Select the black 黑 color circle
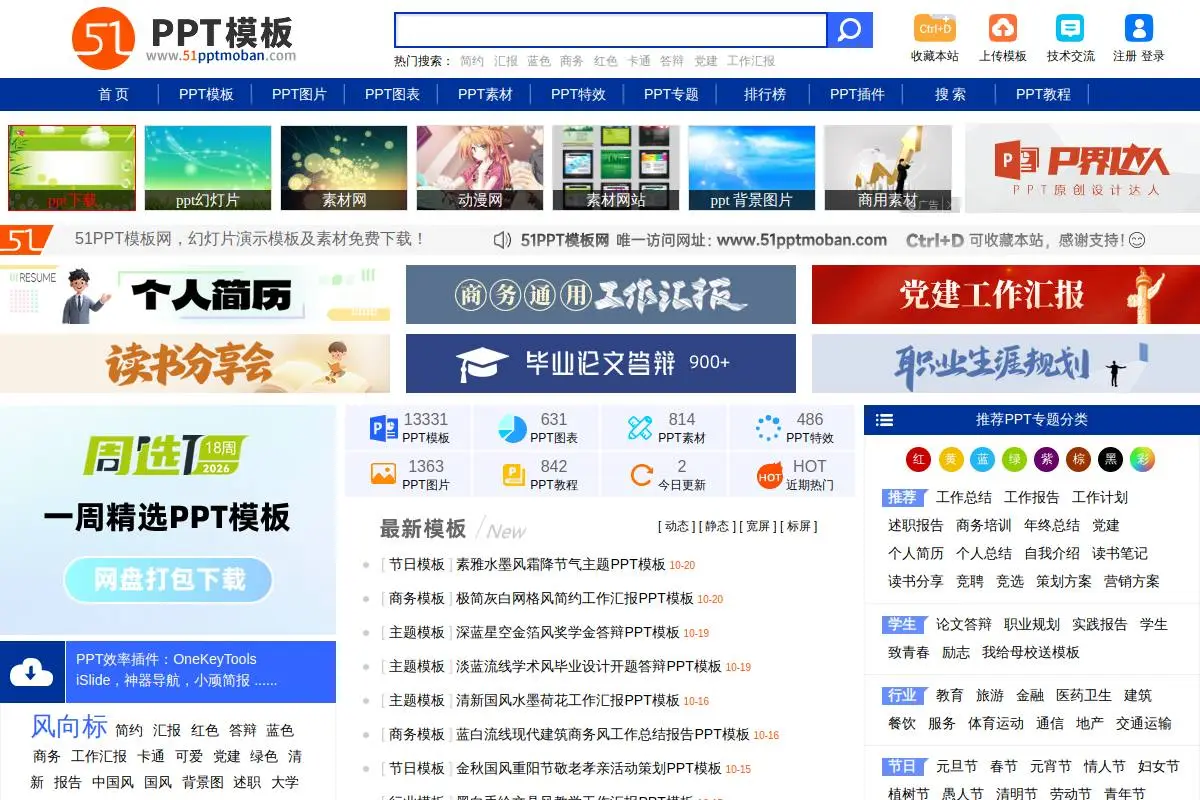1200x800 pixels. pyautogui.click(x=1110, y=460)
